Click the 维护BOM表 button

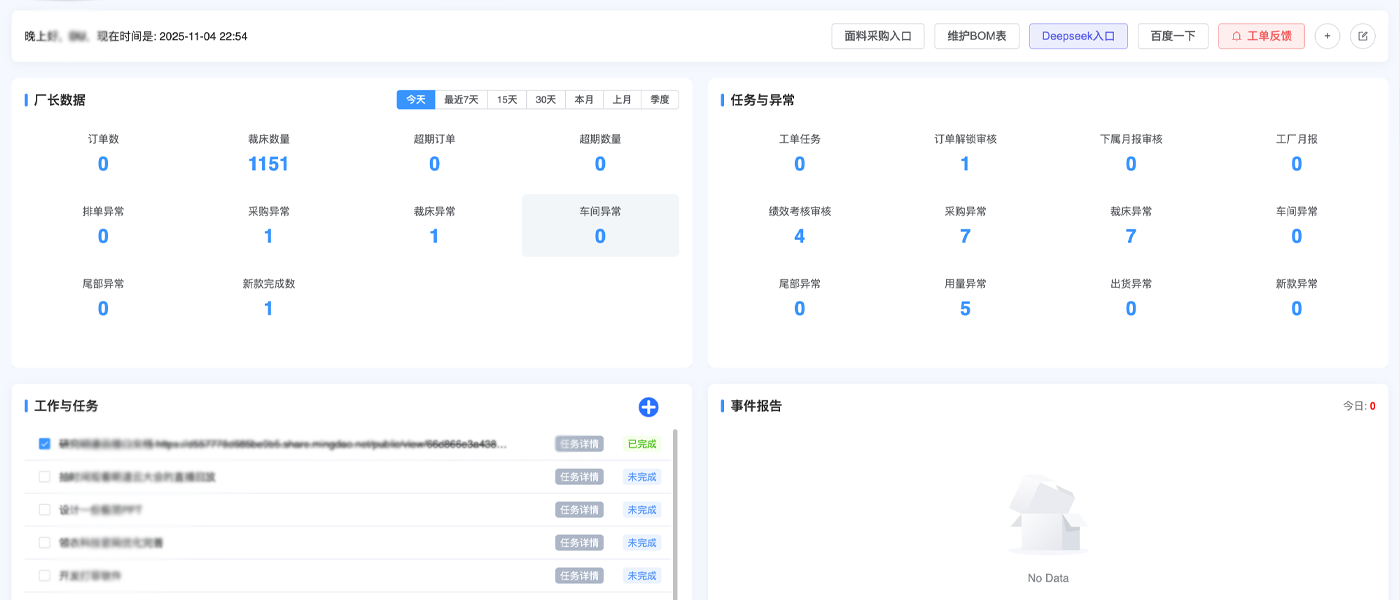point(976,35)
